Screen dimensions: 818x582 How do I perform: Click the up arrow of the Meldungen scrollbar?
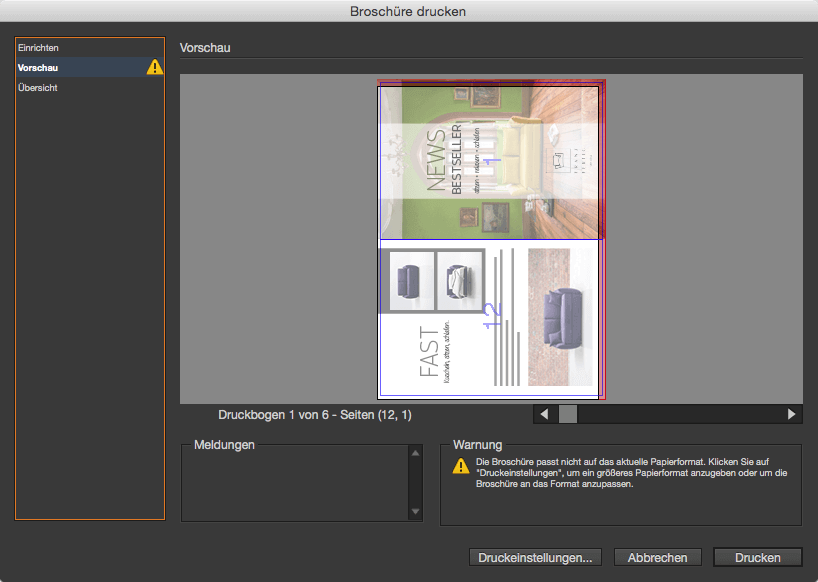click(x=416, y=452)
